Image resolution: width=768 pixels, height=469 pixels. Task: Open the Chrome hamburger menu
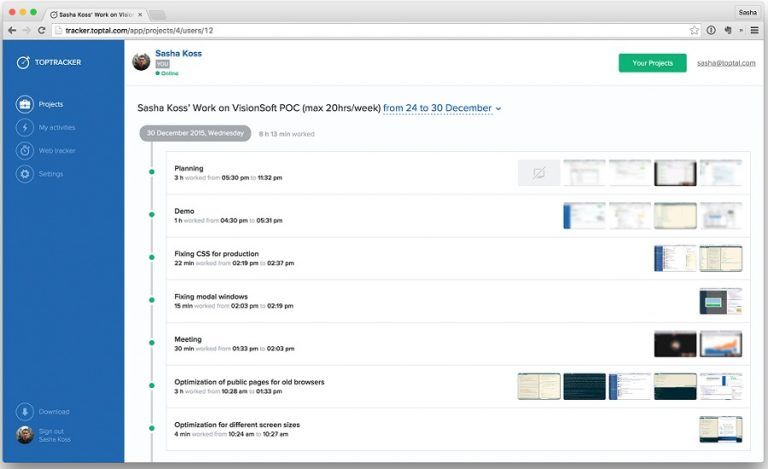754,30
